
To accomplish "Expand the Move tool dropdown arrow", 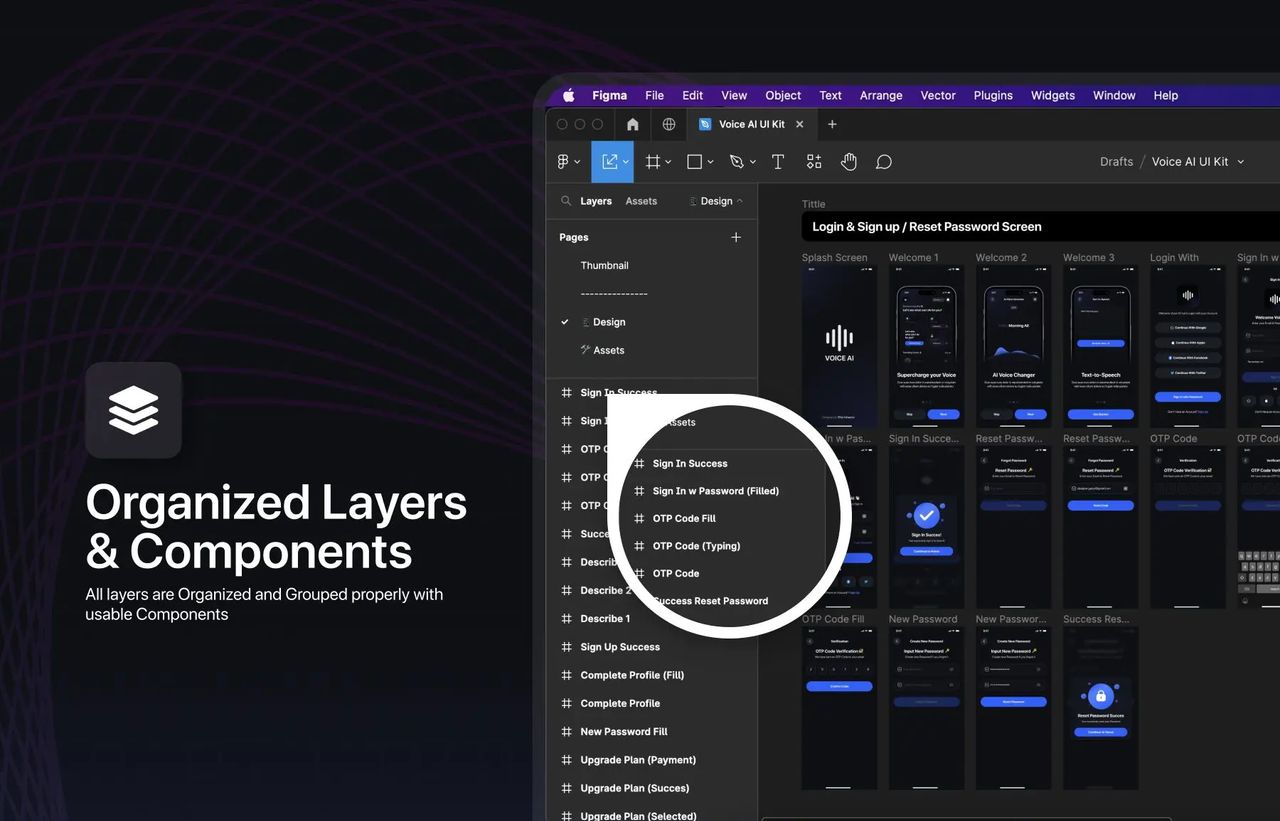I will tap(626, 162).
